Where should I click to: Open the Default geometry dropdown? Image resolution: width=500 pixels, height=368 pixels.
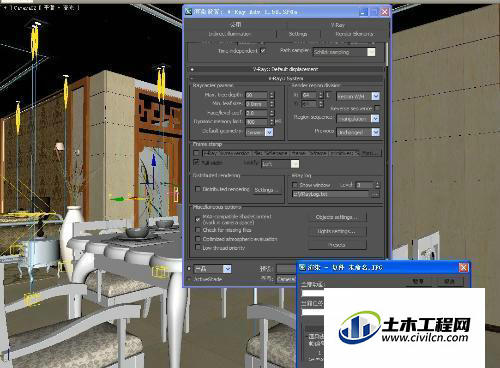coord(269,132)
